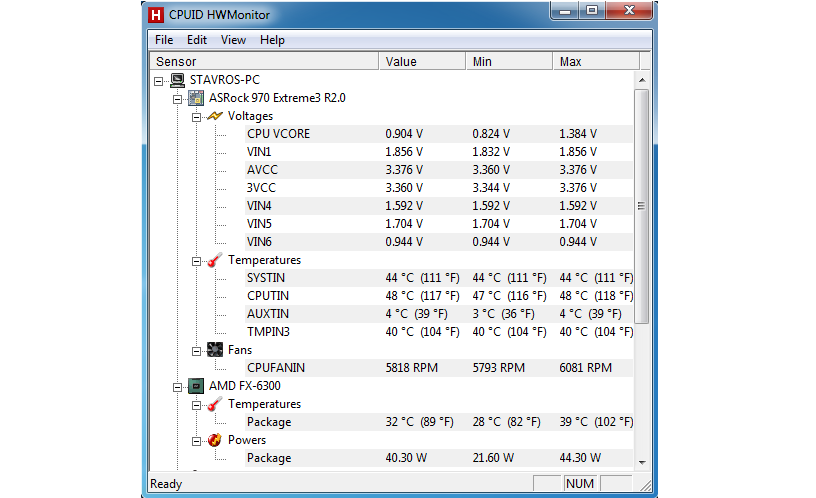
Task: Open the File menu
Action: pos(164,40)
